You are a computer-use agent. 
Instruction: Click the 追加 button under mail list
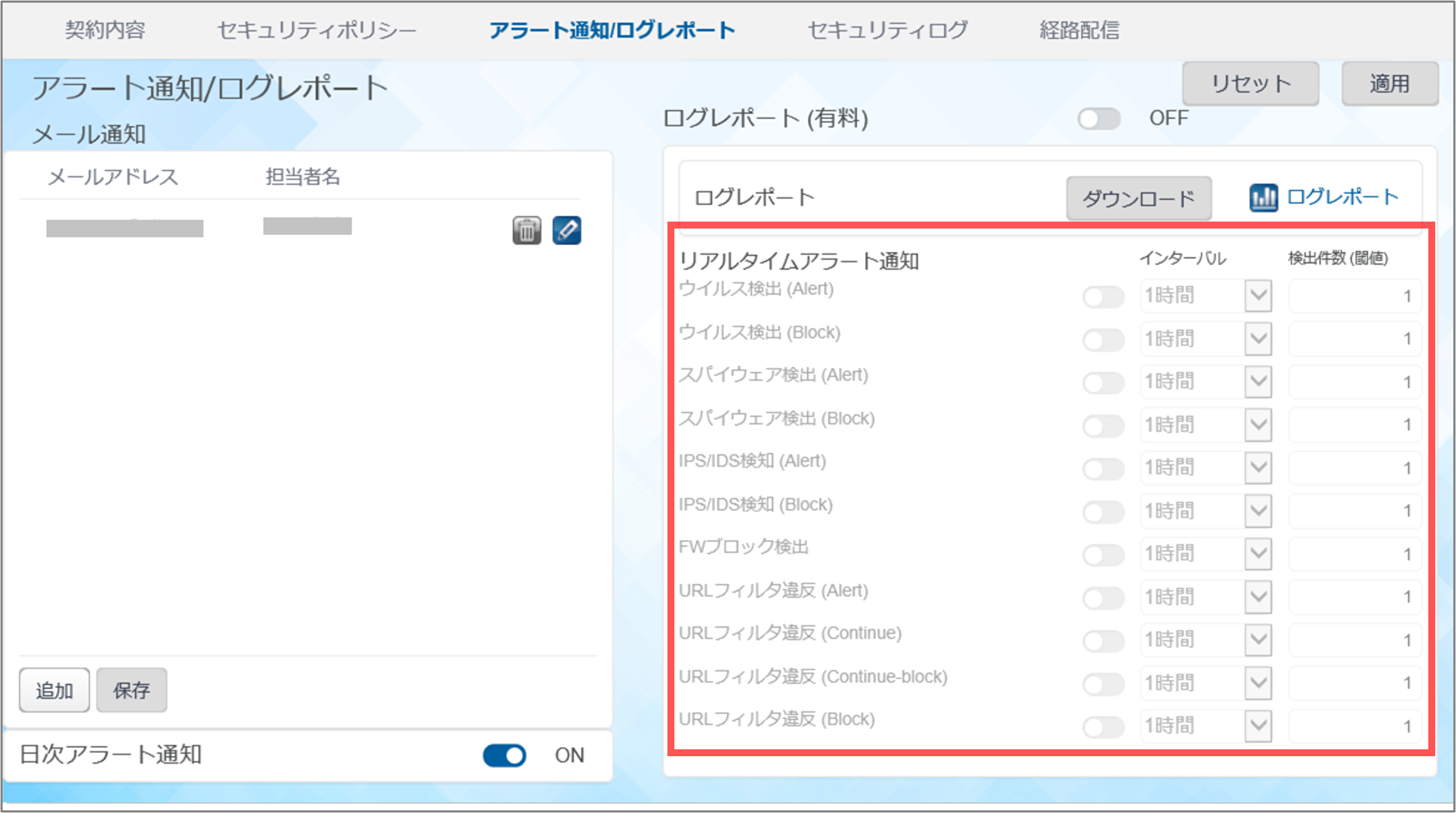pos(54,690)
